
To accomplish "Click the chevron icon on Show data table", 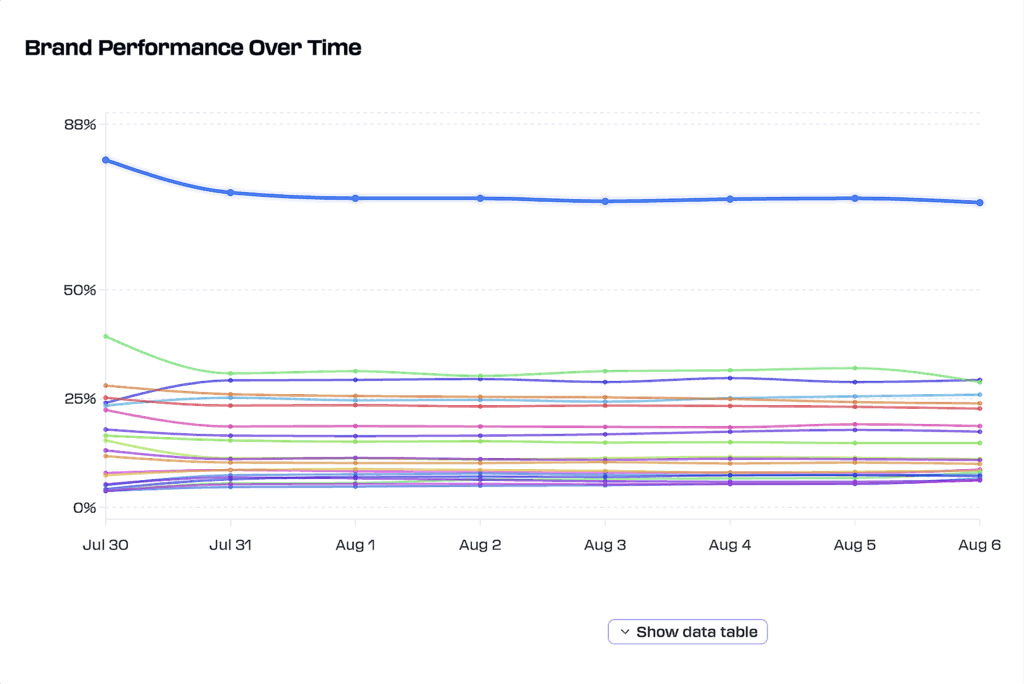I will point(624,631).
